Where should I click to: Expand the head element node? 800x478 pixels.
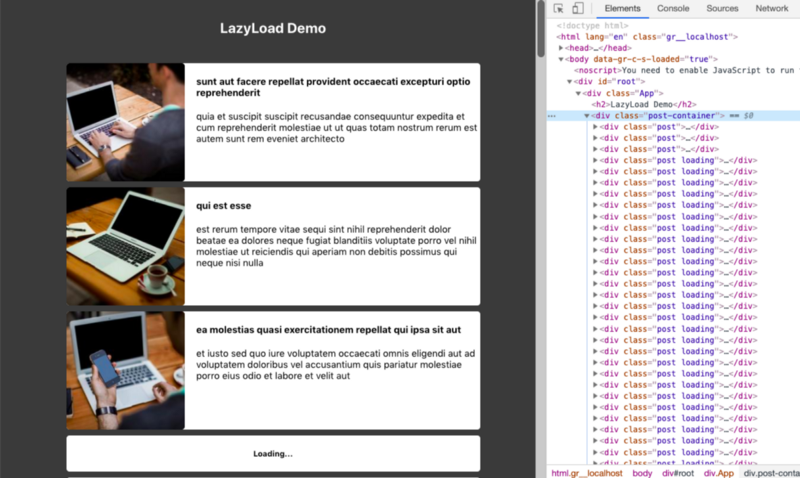pyautogui.click(x=562, y=48)
